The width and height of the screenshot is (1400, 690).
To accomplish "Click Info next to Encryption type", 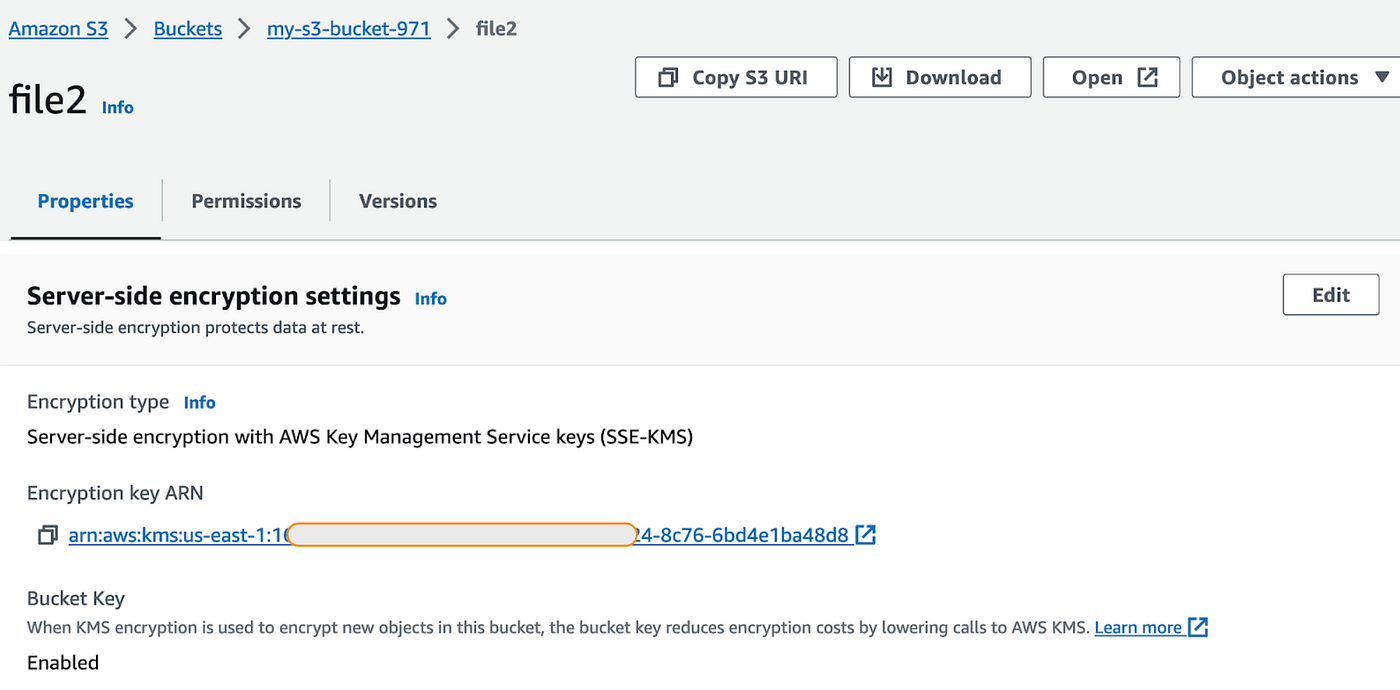I will 199,402.
